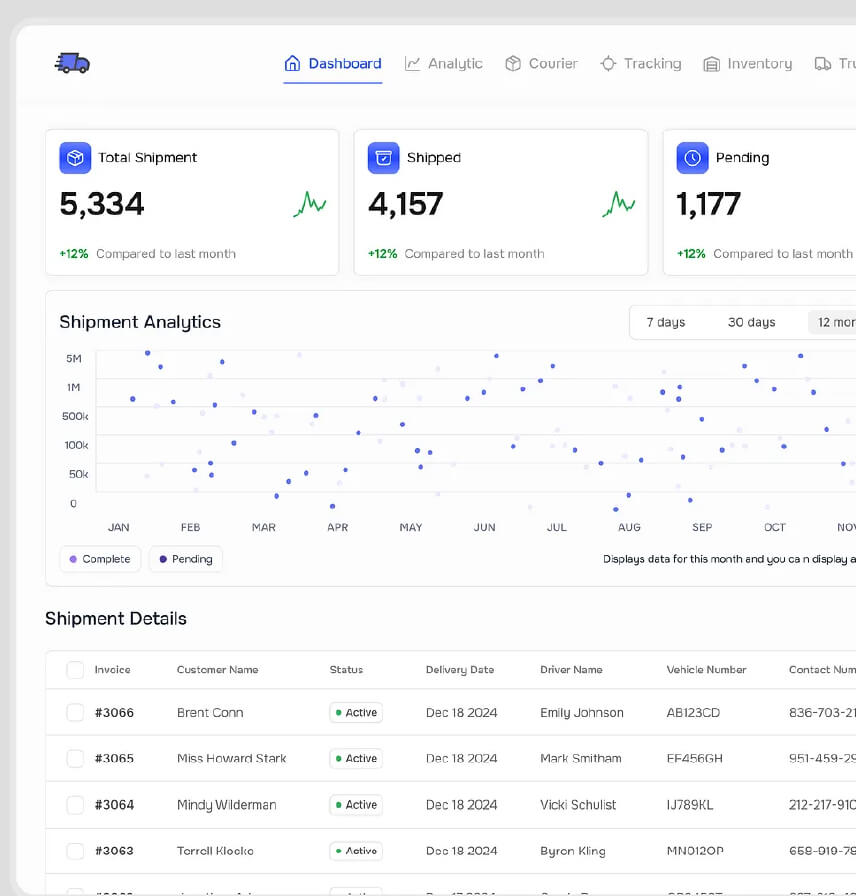This screenshot has height=896, width=856.
Task: Go to the Courier tab
Action: tap(541, 63)
